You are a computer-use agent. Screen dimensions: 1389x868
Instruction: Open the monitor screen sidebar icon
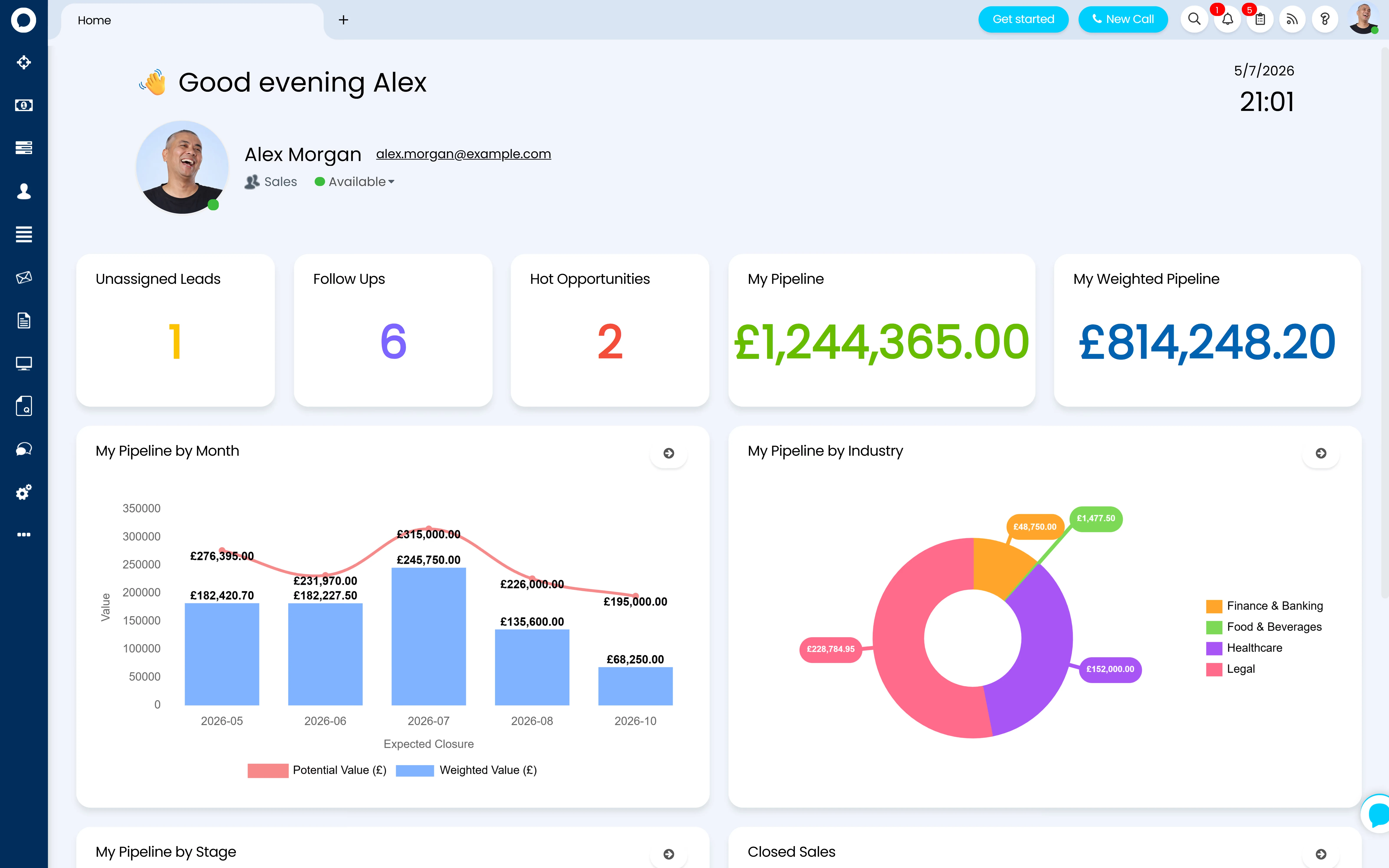click(23, 363)
